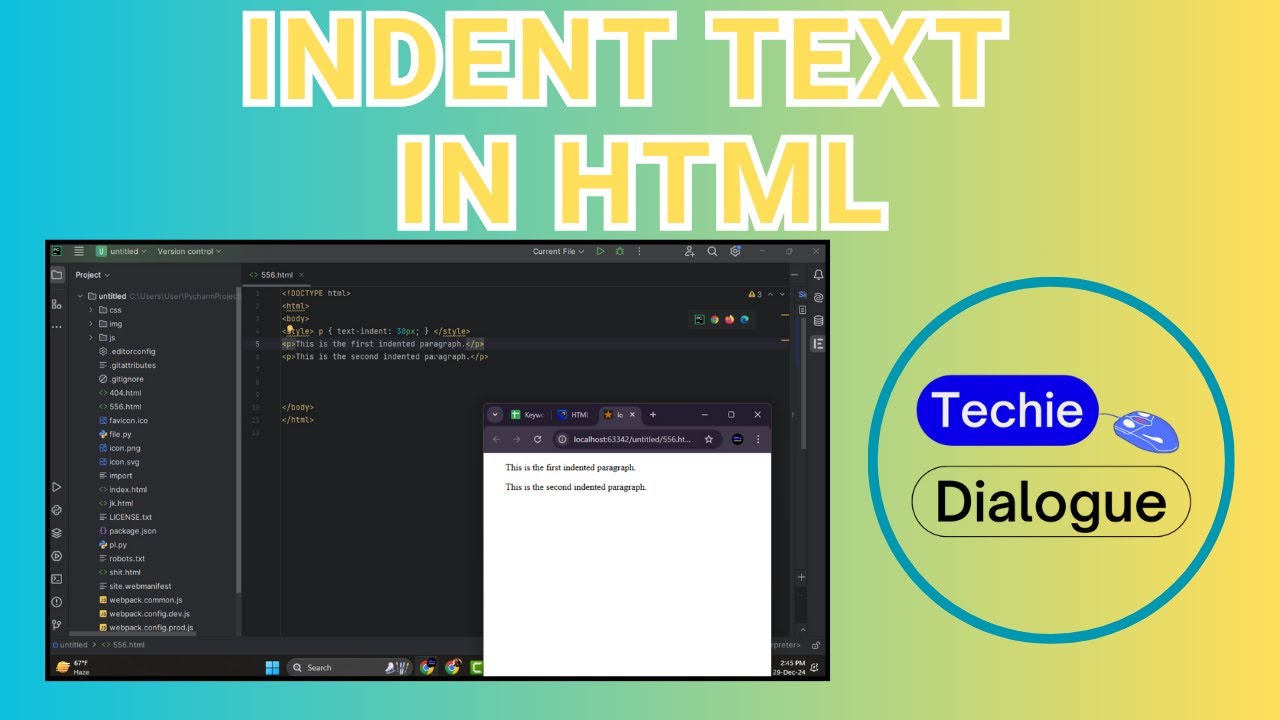The width and height of the screenshot is (1280, 720).
Task: Reload the page in the Chrome window
Action: [537, 439]
